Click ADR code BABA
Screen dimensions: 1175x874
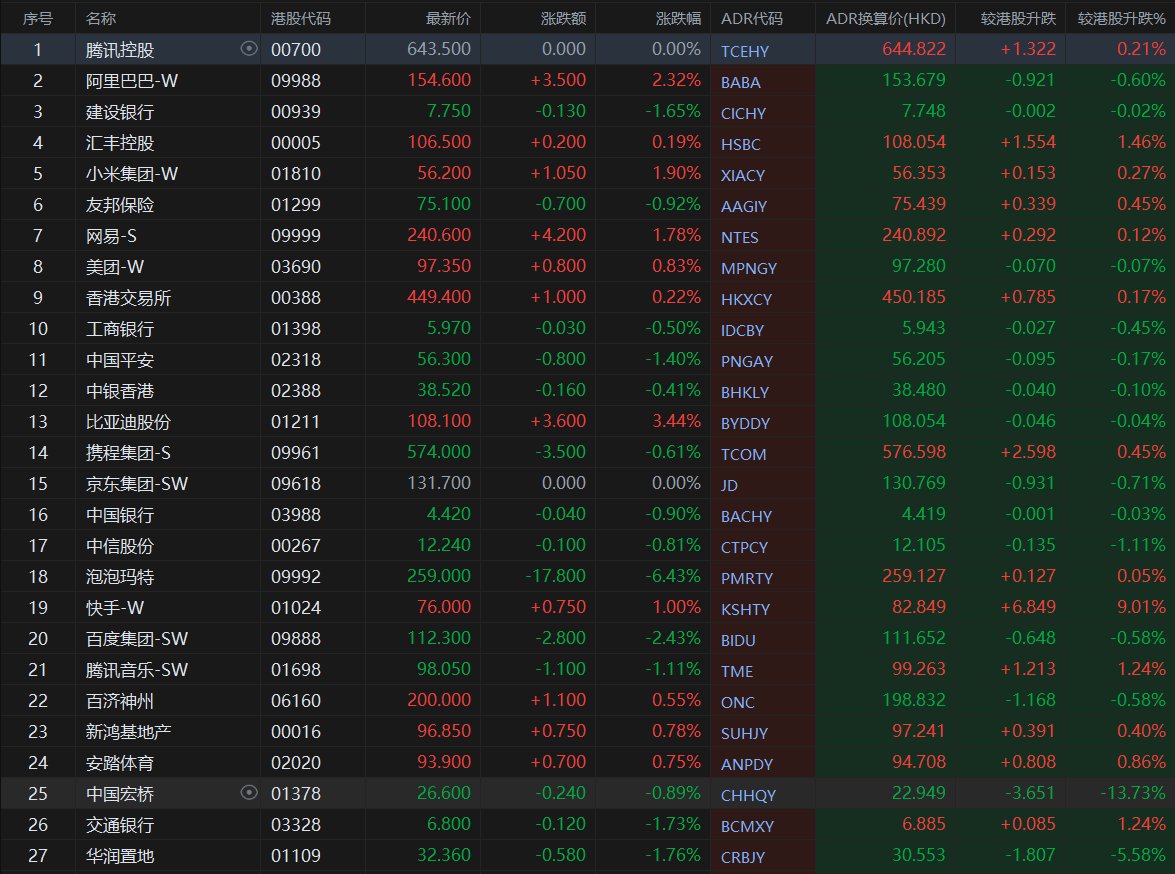[x=740, y=82]
